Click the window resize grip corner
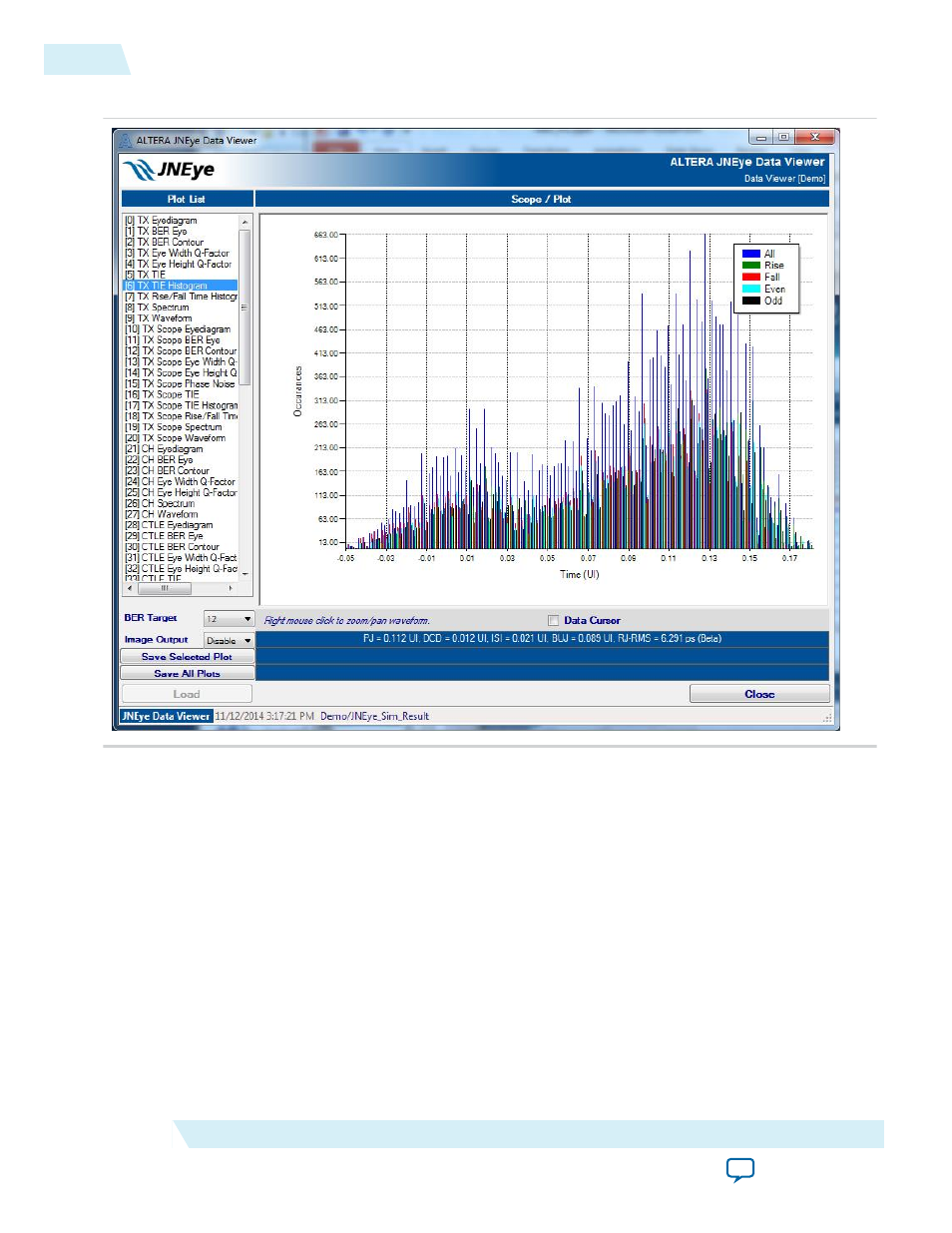 pyautogui.click(x=826, y=718)
